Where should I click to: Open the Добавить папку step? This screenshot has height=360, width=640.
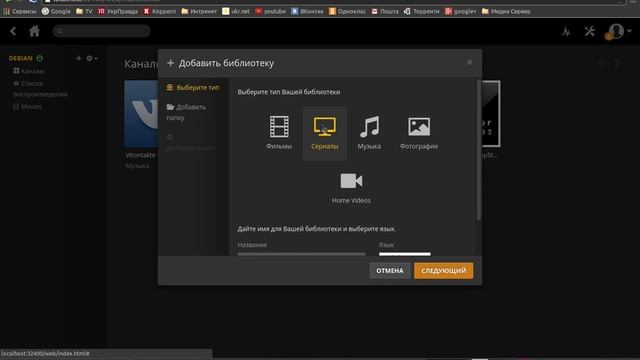tap(186, 112)
